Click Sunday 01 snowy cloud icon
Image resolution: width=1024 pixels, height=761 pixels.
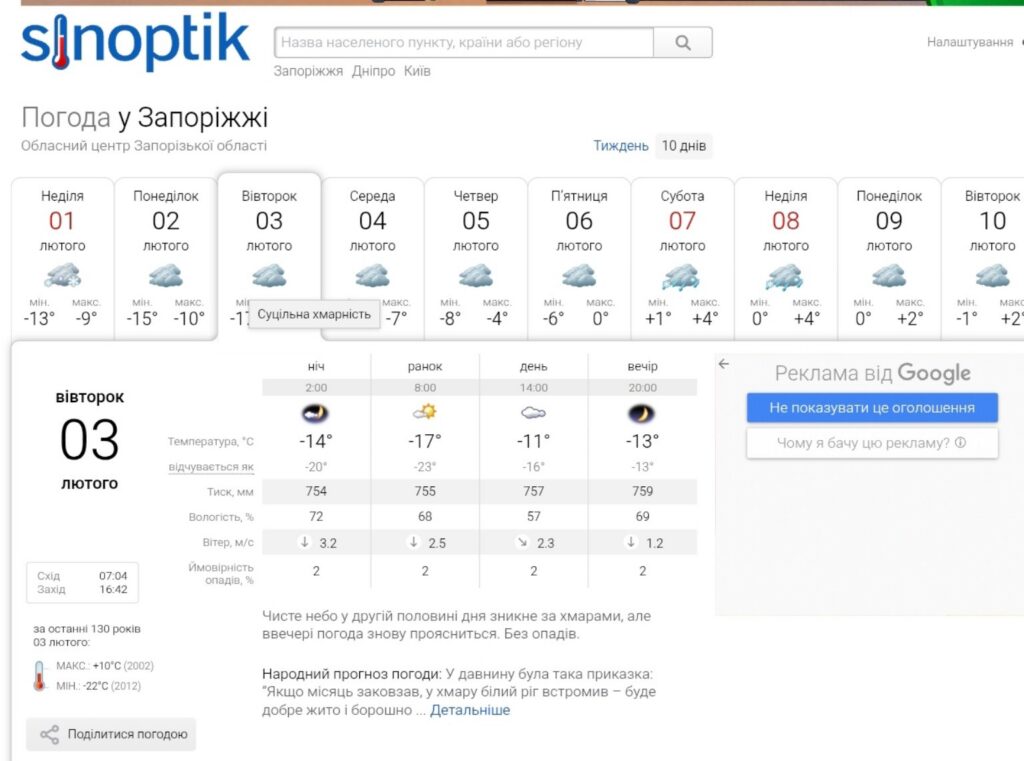62,276
